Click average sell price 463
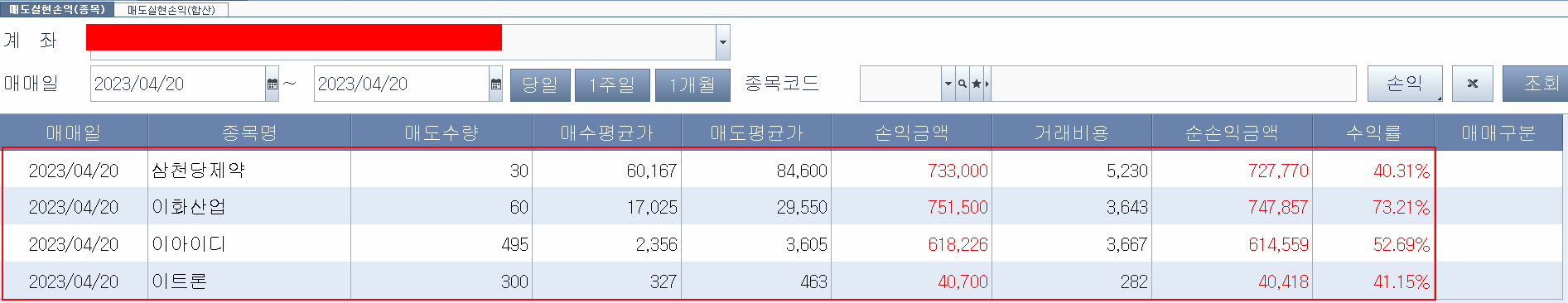Viewport: 1568px width, 303px height. (x=813, y=282)
